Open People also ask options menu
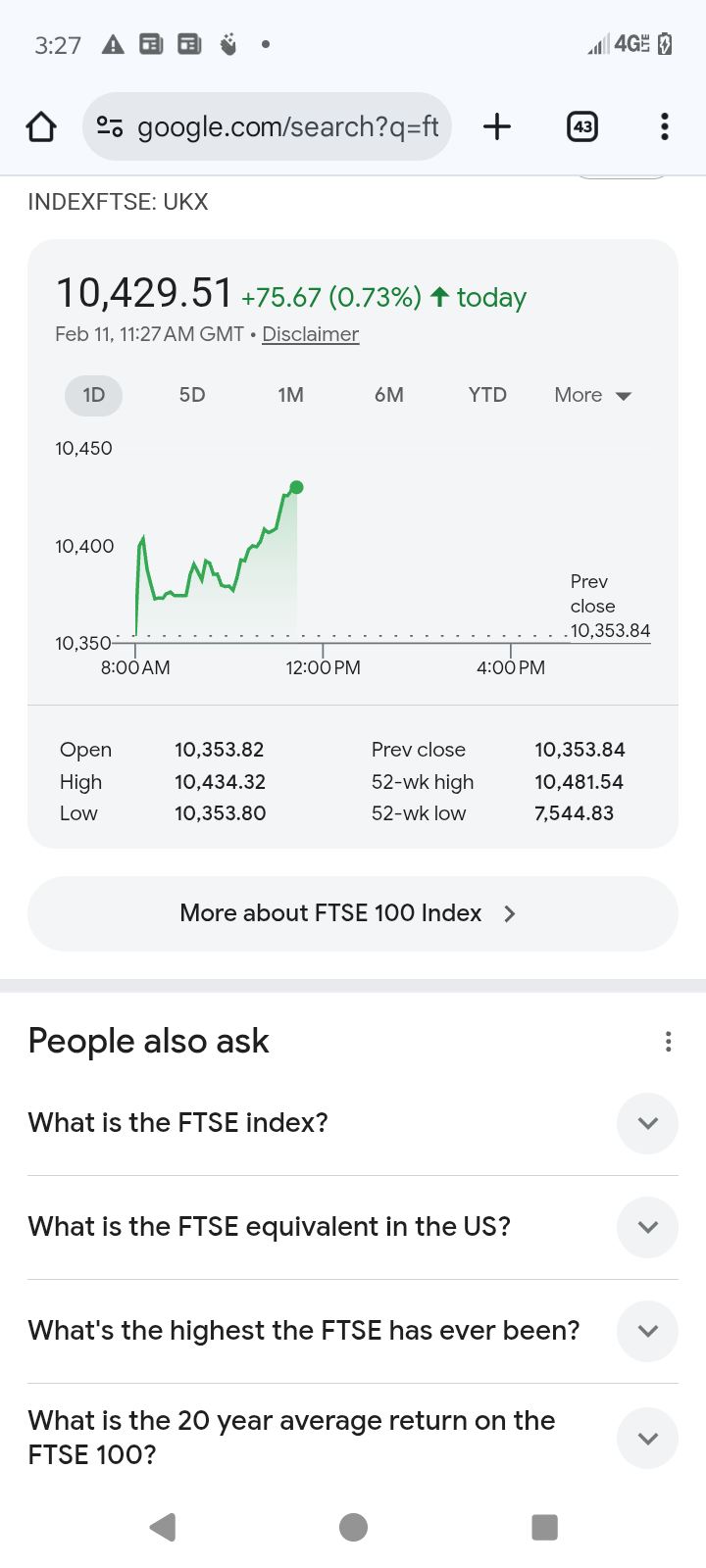The height and width of the screenshot is (1568, 706). point(668,1042)
